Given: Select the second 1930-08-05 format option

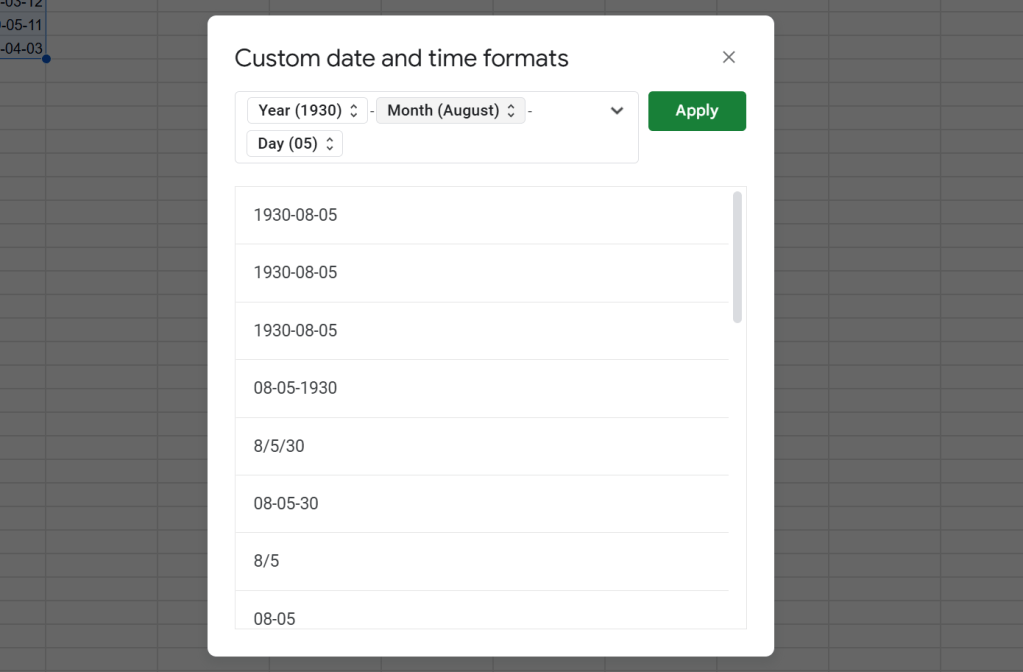Looking at the screenshot, I should tap(295, 273).
